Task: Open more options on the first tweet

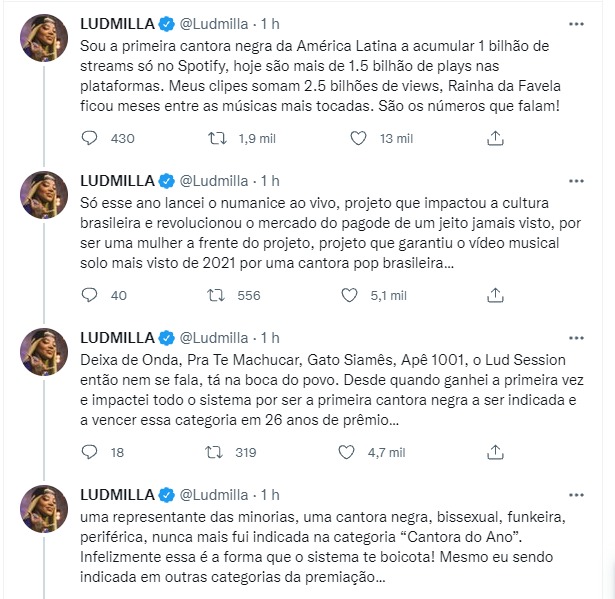Action: [576, 22]
